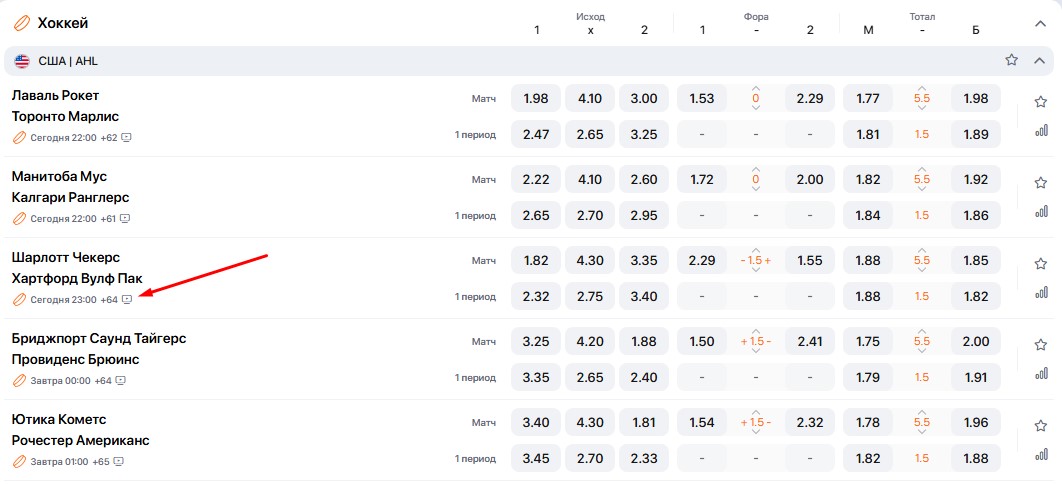Bet on Лаваль Рокет match win at 1.98

coord(536,99)
